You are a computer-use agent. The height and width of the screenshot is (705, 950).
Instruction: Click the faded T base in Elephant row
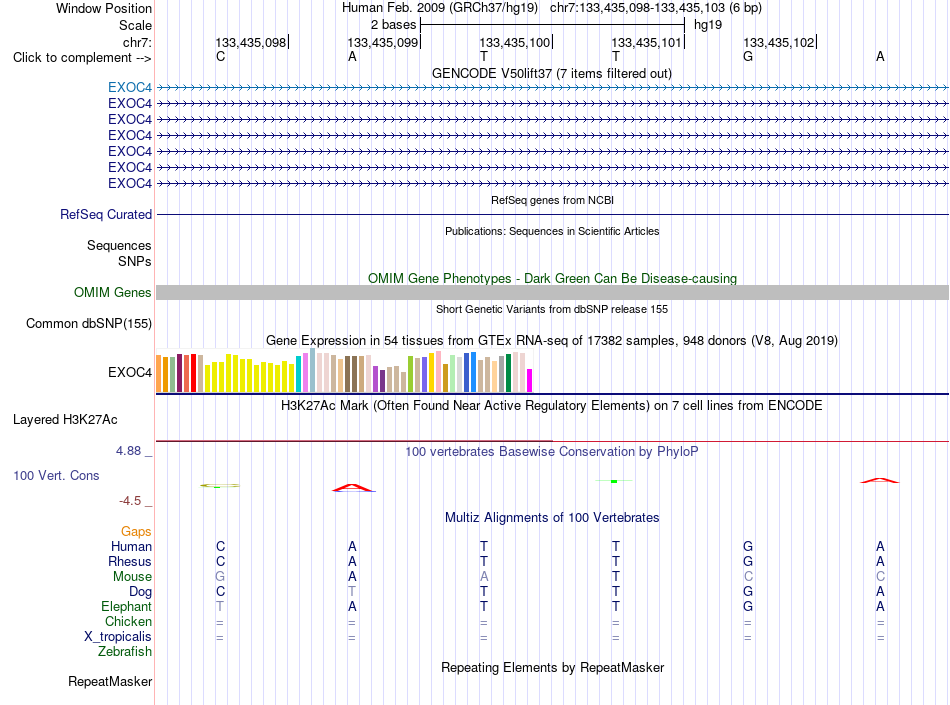[220, 606]
